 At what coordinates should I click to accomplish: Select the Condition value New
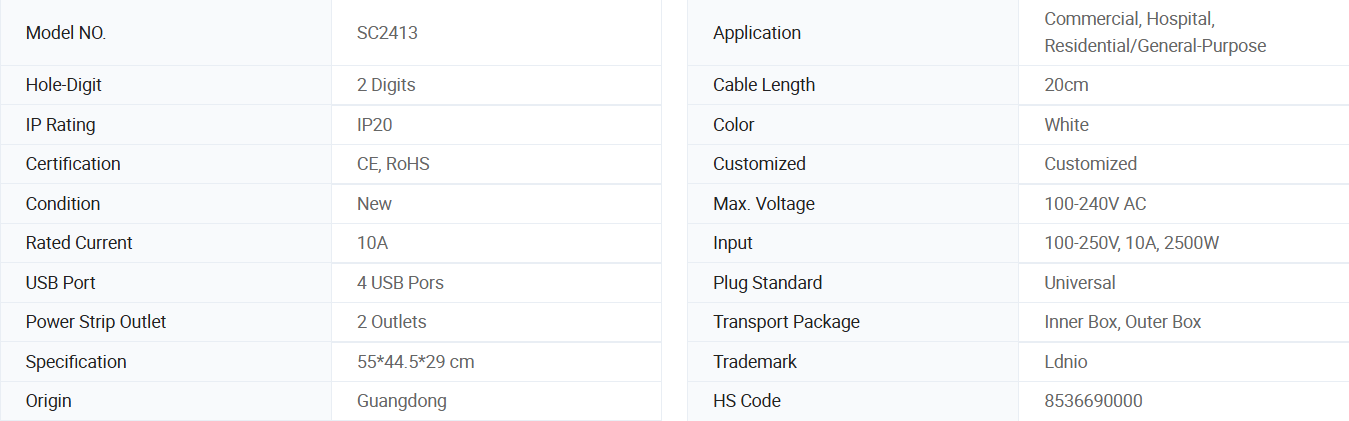pos(374,204)
